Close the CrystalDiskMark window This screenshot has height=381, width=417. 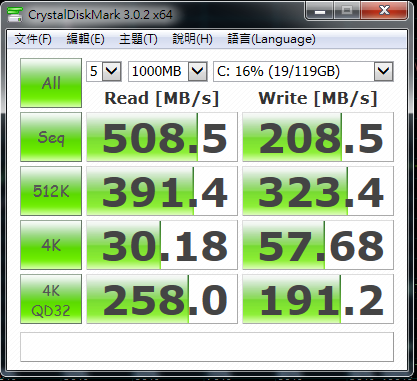click(384, 11)
